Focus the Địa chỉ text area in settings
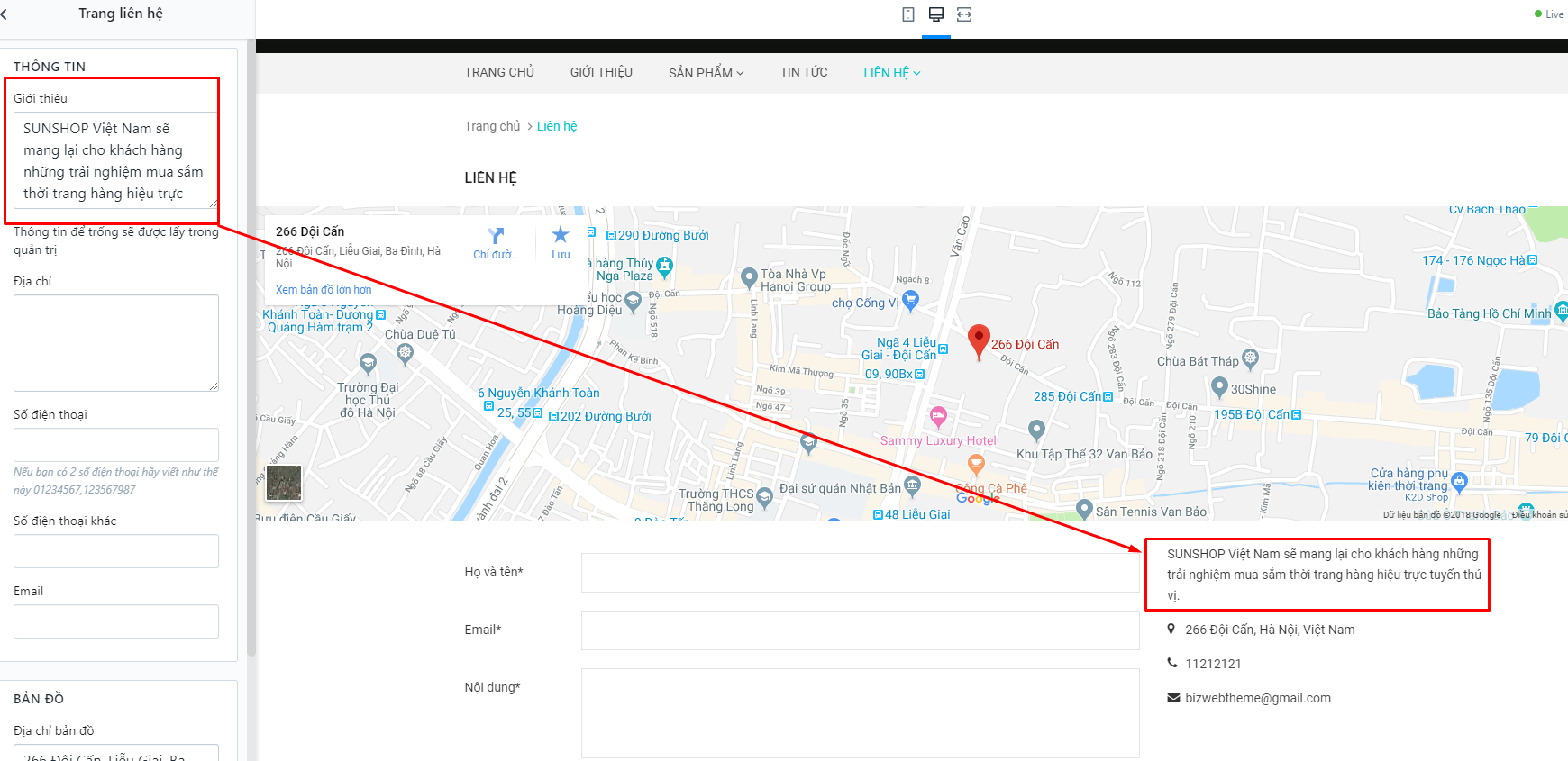The height and width of the screenshot is (761, 1568). (x=116, y=343)
